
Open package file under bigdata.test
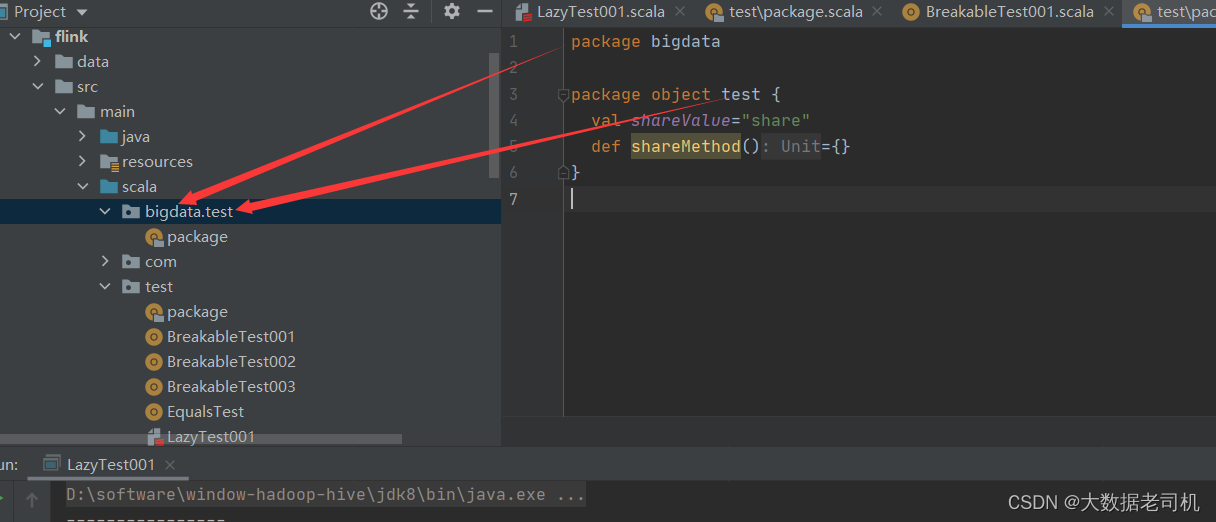pos(197,237)
